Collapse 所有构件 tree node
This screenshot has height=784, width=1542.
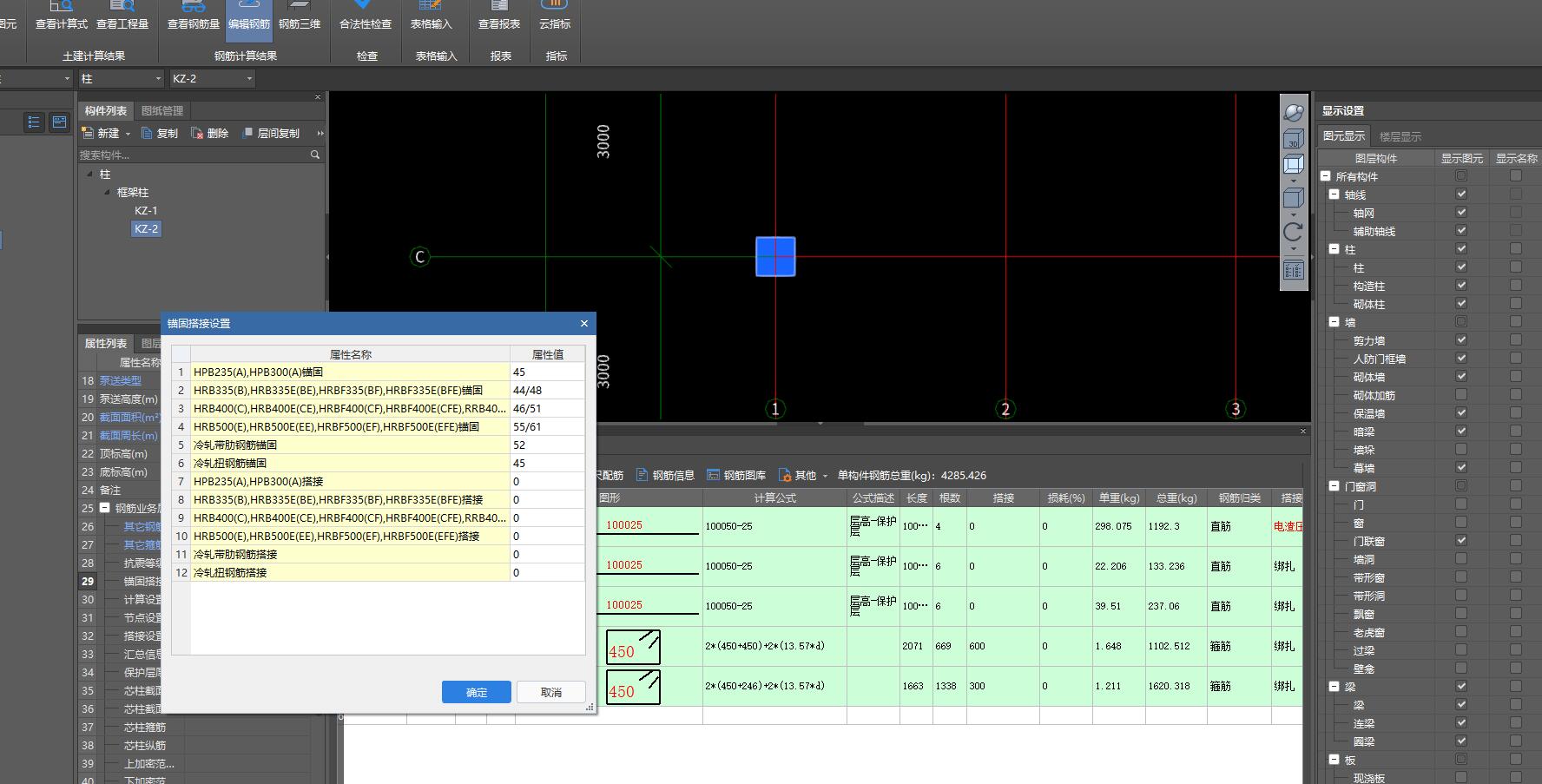click(1326, 175)
